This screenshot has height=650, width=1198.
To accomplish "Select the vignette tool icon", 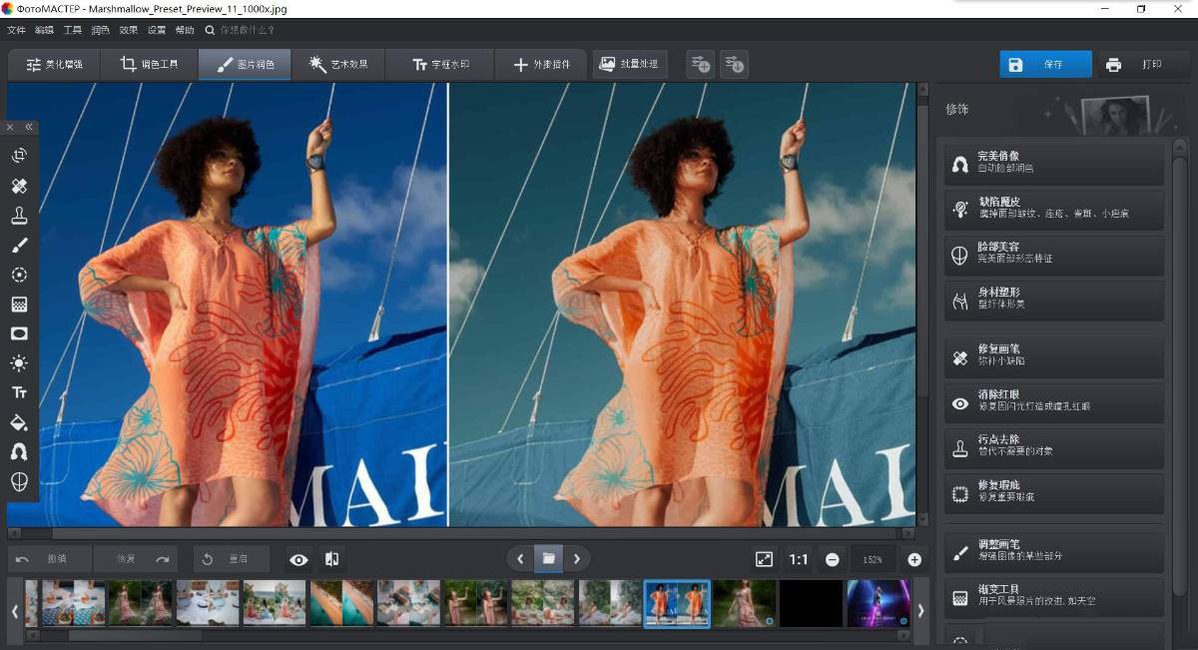I will 19,334.
